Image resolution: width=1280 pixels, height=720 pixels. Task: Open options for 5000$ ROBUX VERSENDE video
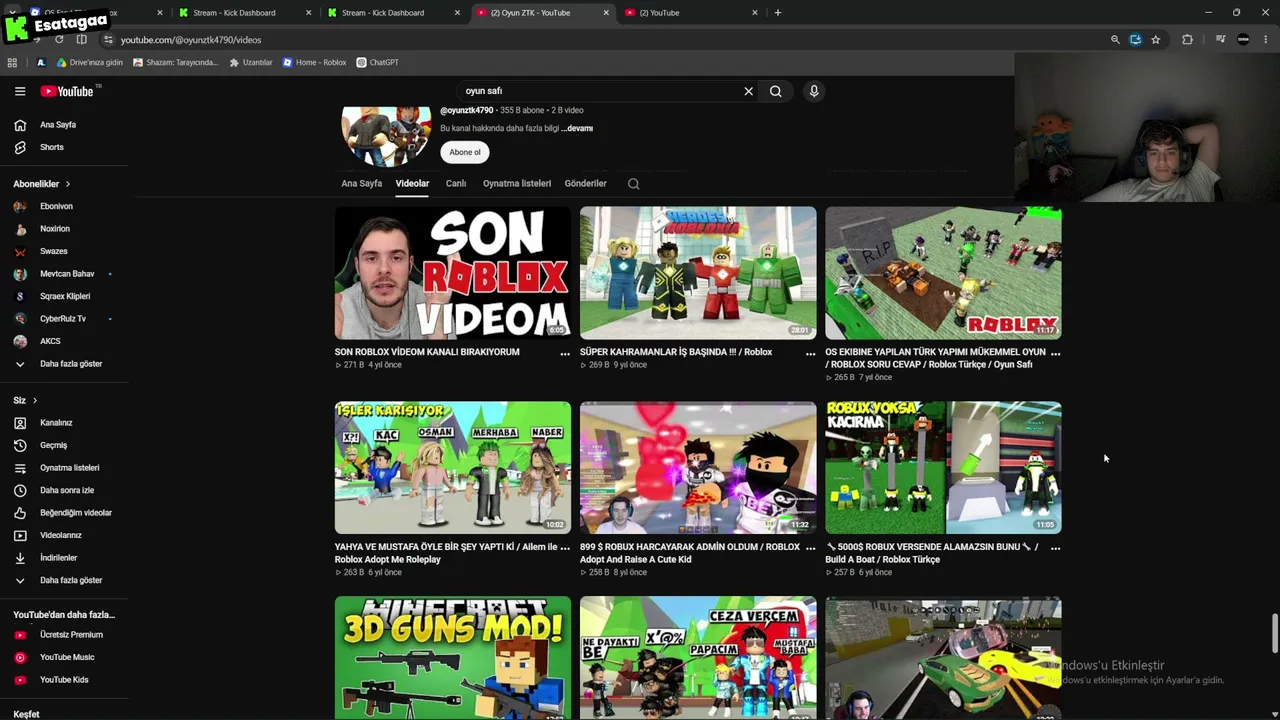point(1055,548)
